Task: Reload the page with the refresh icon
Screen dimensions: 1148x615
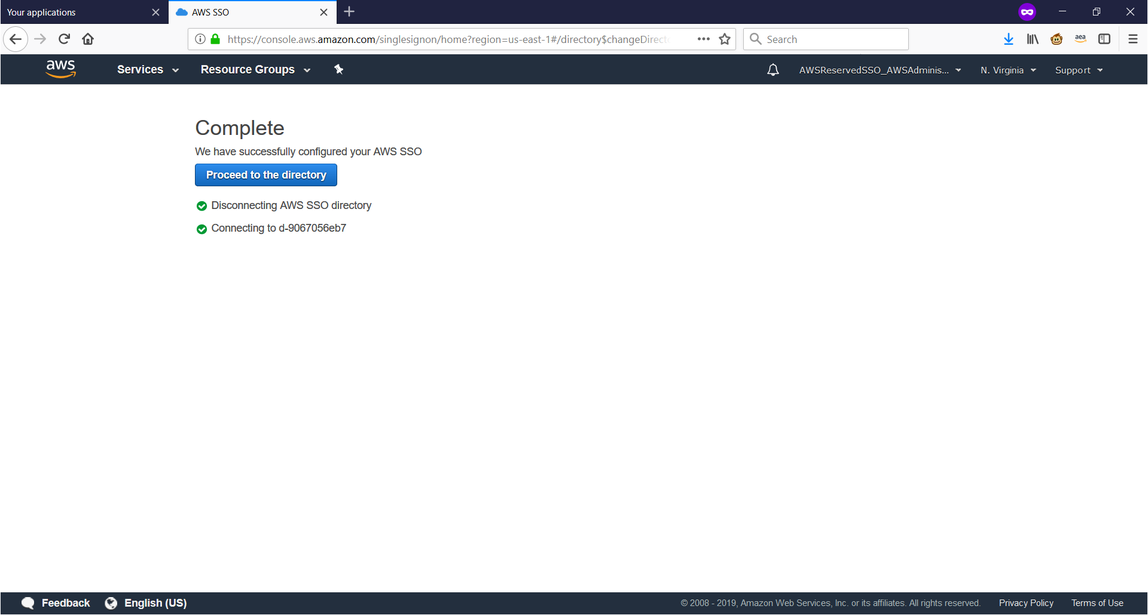Action: [64, 40]
